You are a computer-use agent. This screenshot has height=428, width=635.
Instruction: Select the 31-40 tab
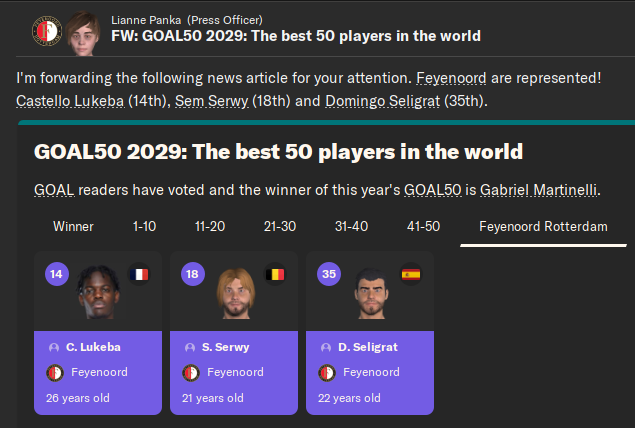click(x=352, y=226)
